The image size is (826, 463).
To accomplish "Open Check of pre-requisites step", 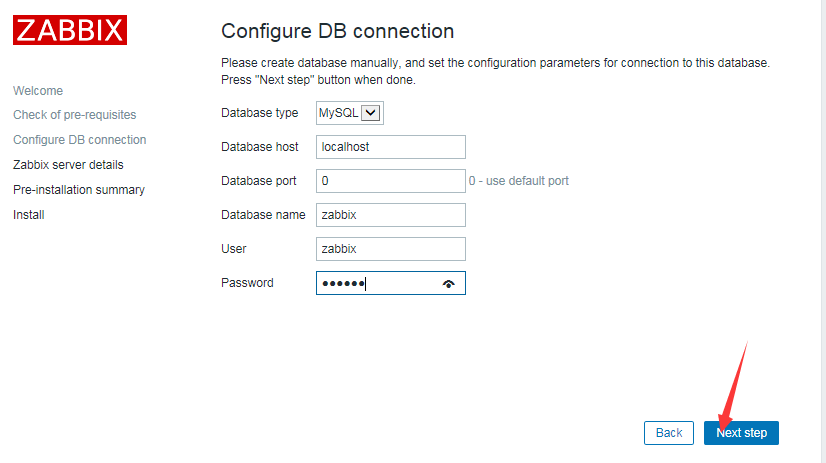I will pyautogui.click(x=74, y=115).
